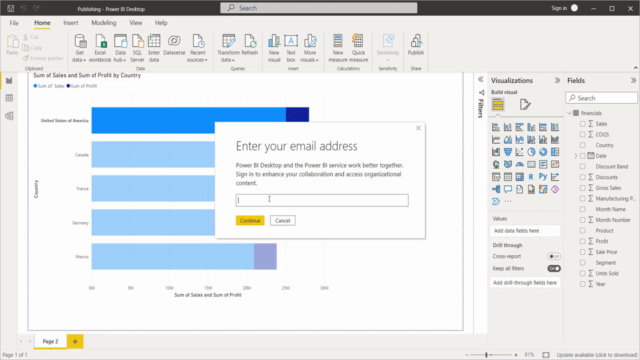Click Cancel in email dialog
The height and width of the screenshot is (360, 640).
pyautogui.click(x=282, y=220)
